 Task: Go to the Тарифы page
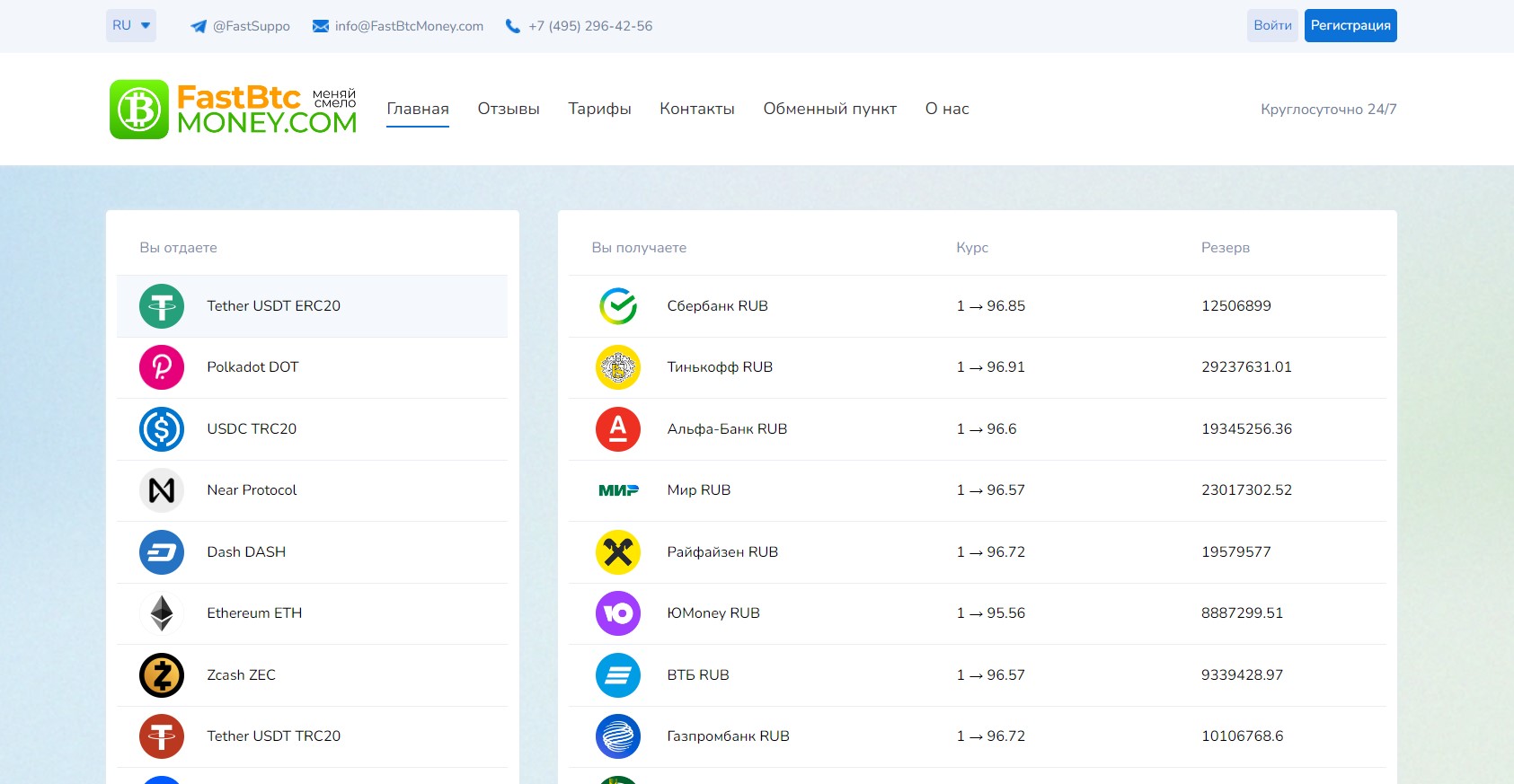599,109
